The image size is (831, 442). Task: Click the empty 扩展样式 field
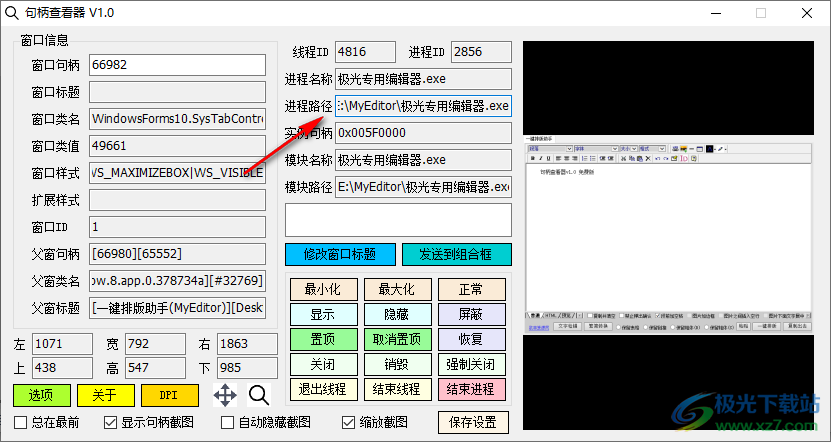(178, 200)
